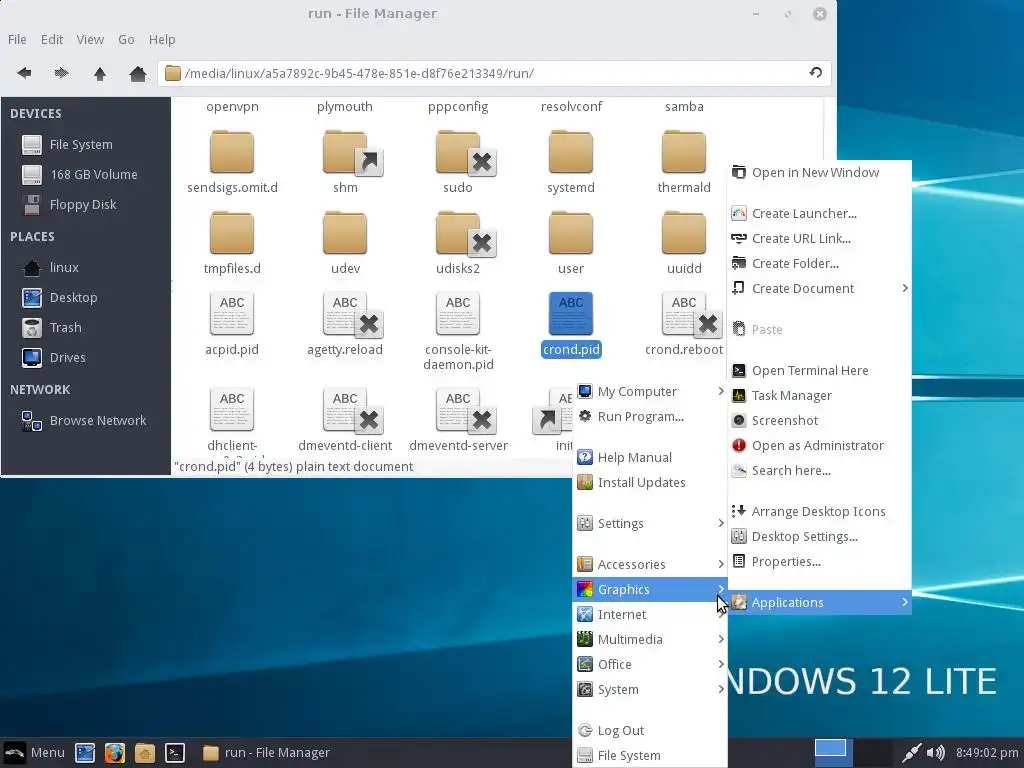The height and width of the screenshot is (768, 1024).
Task: Open the Edit menu
Action: tap(52, 39)
